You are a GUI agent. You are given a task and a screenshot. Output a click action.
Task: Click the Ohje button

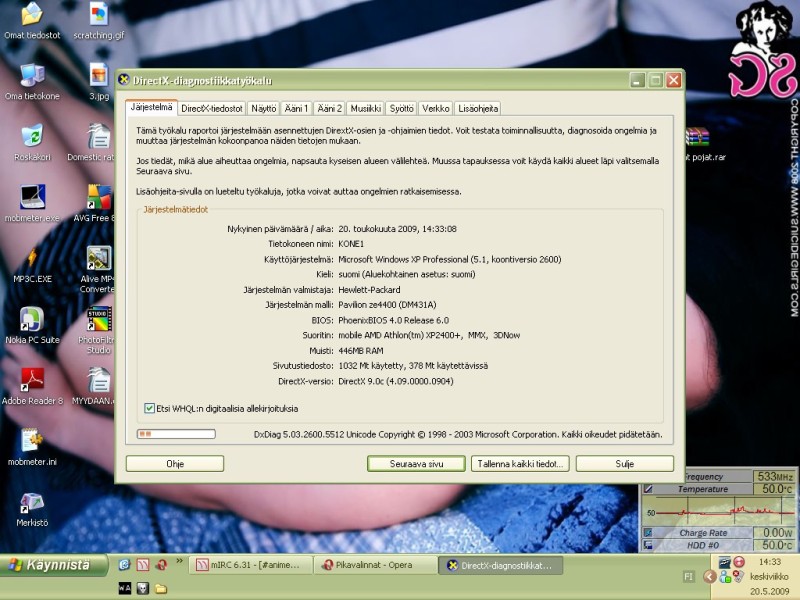tap(175, 464)
